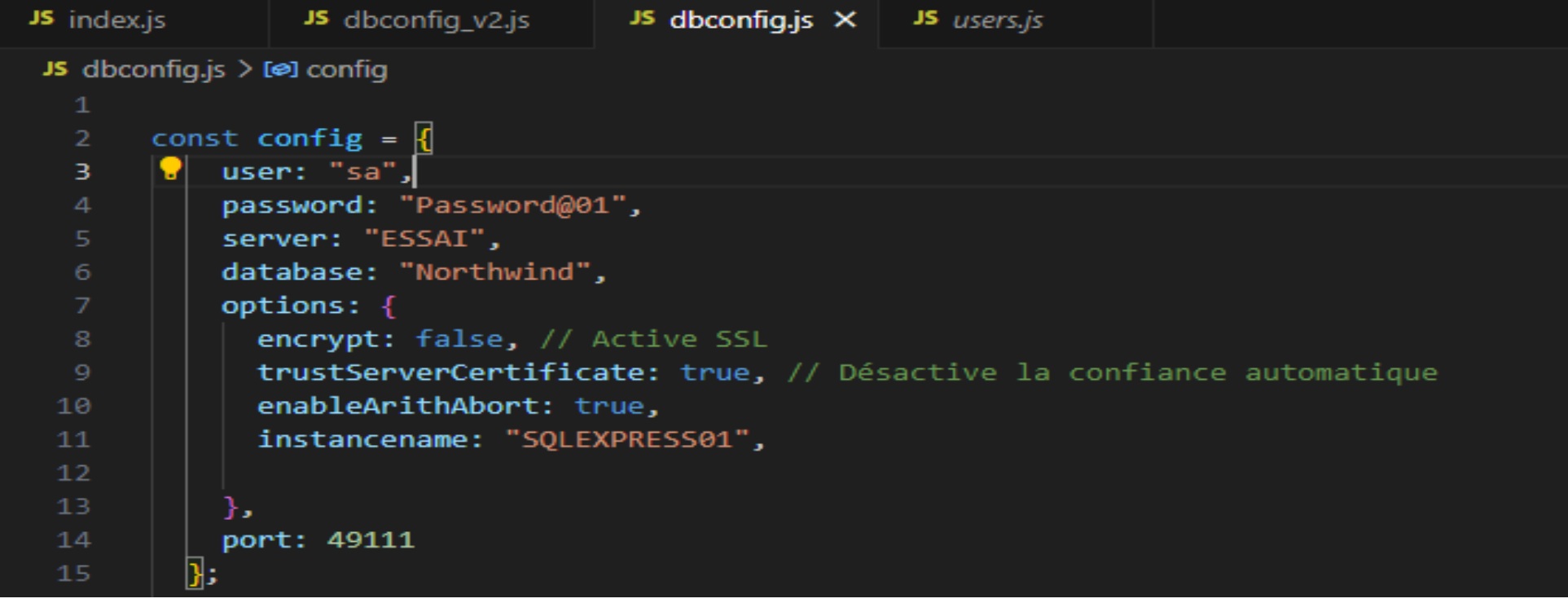Open dbconfig.js in the breadcrumb path
Viewport: 1568px width, 603px height.
pyautogui.click(x=153, y=69)
